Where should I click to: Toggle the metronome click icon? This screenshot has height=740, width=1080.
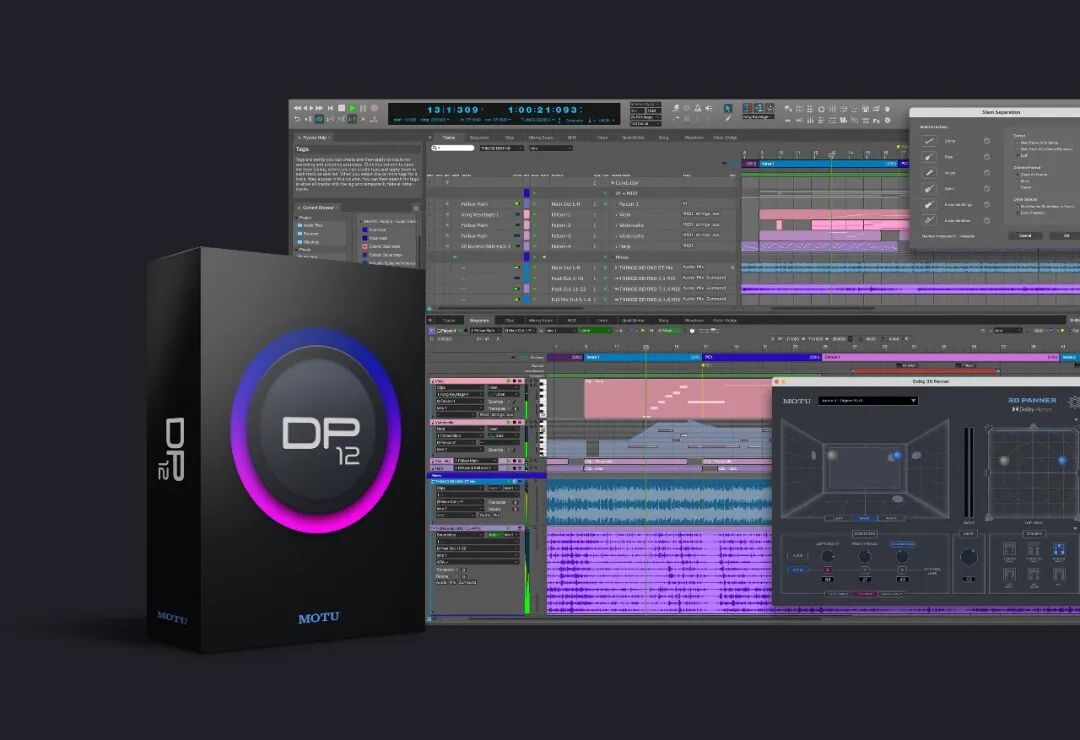click(x=698, y=108)
